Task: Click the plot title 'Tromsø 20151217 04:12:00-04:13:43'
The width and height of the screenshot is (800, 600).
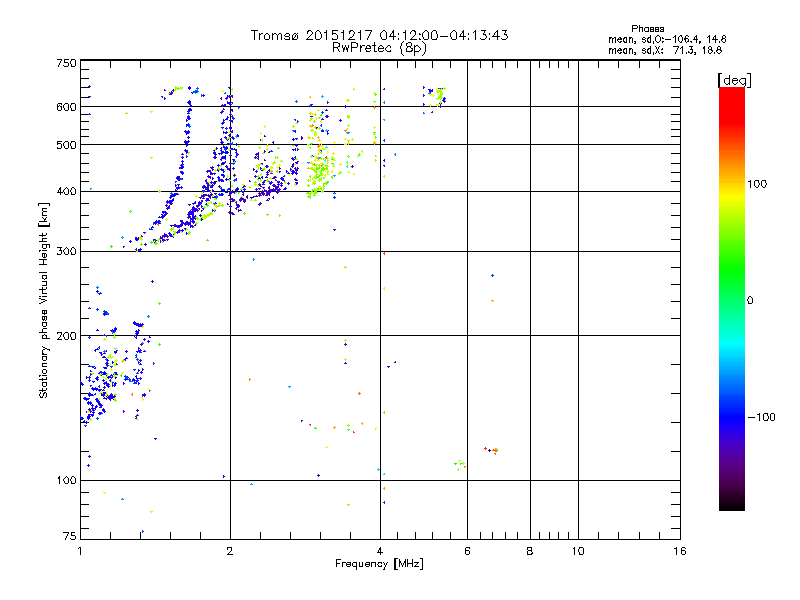Action: click(379, 35)
